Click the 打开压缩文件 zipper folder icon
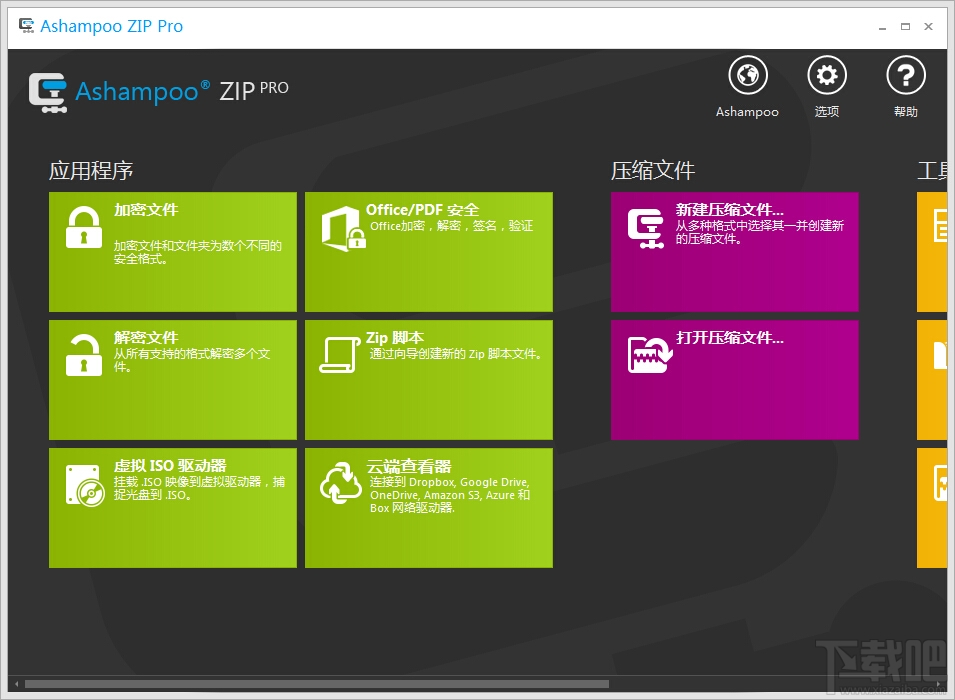 pyautogui.click(x=650, y=354)
